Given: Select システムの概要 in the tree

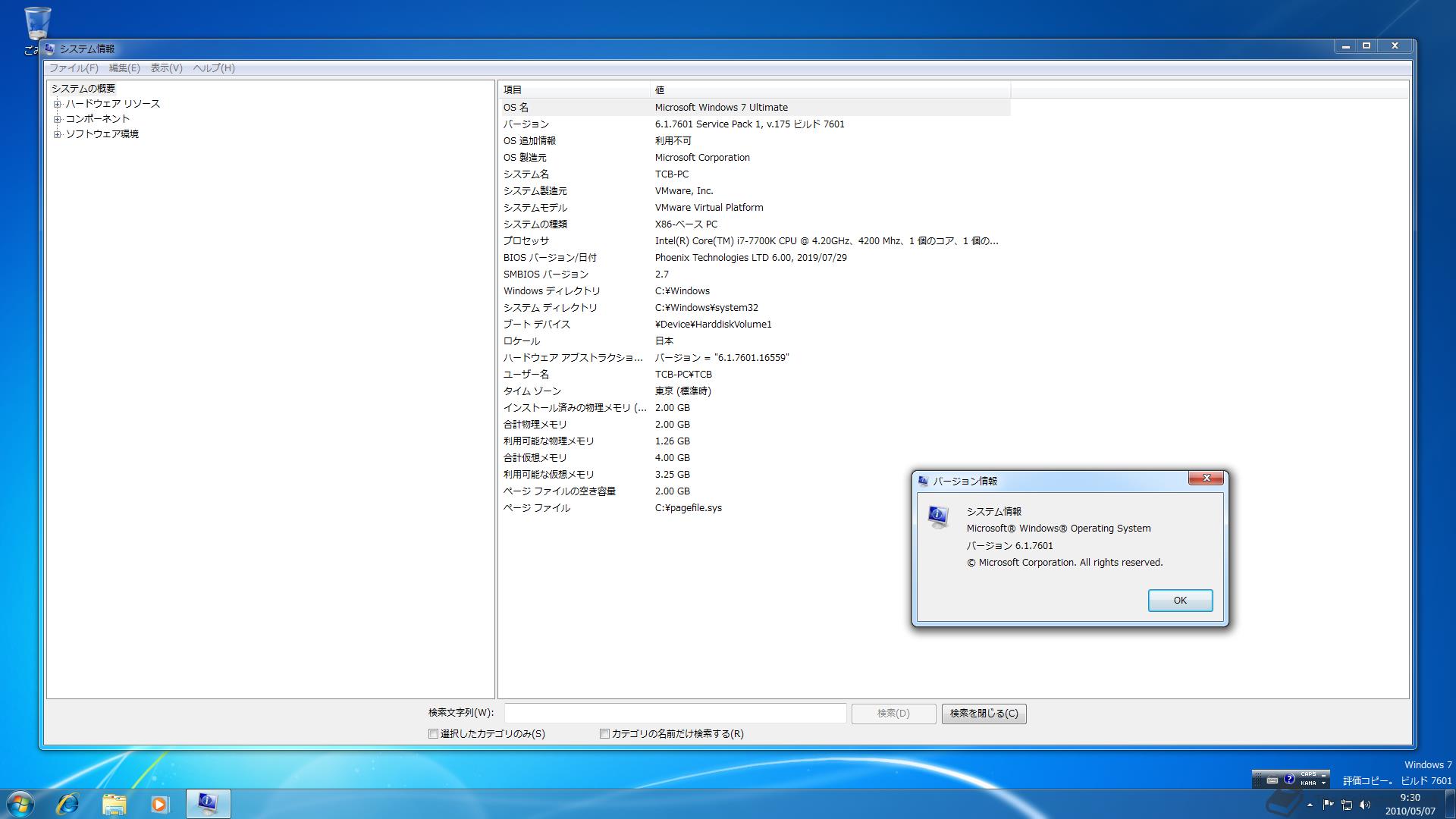Looking at the screenshot, I should click(x=83, y=89).
